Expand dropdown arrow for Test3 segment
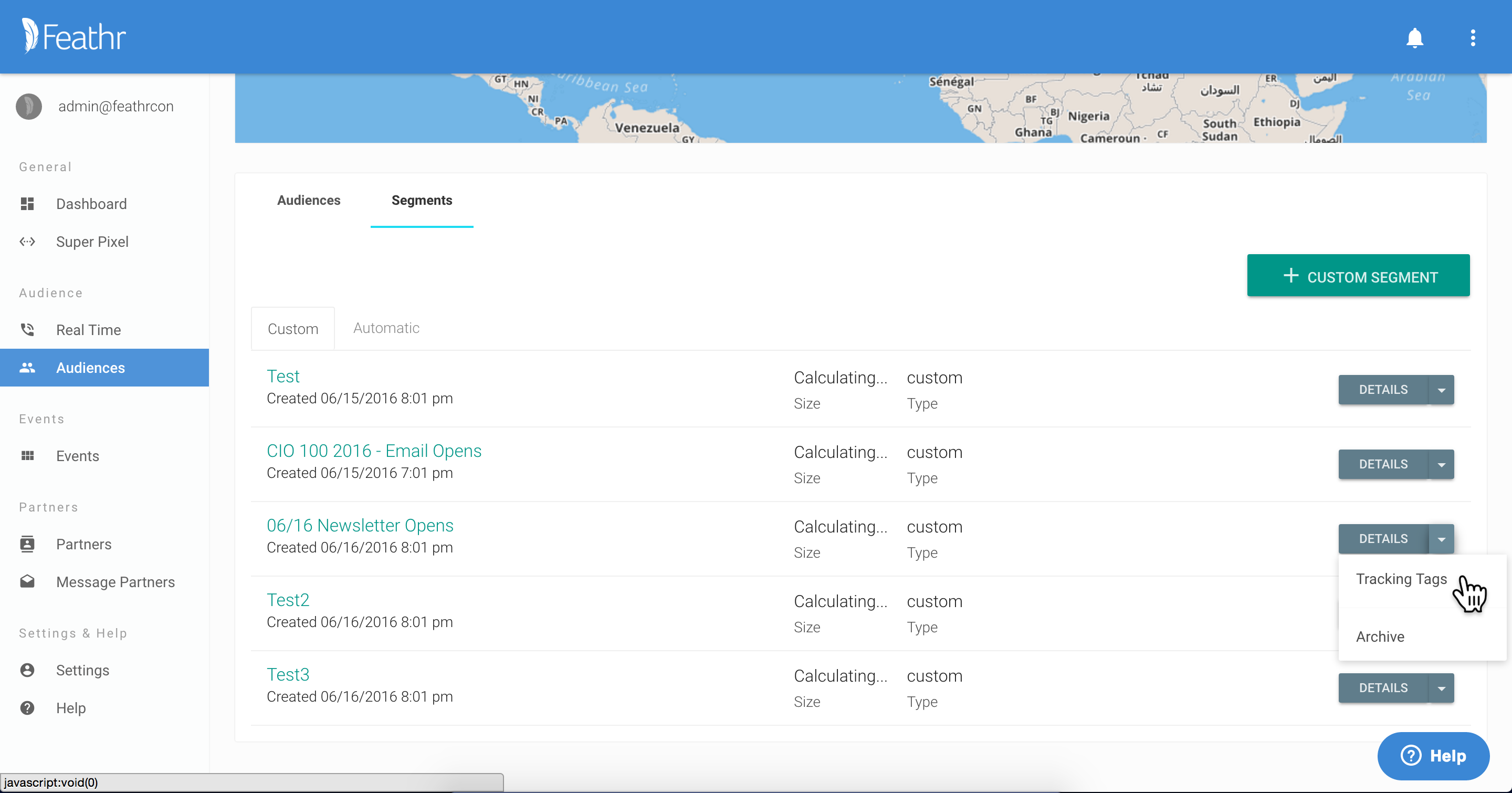The image size is (1512, 793). (x=1442, y=688)
